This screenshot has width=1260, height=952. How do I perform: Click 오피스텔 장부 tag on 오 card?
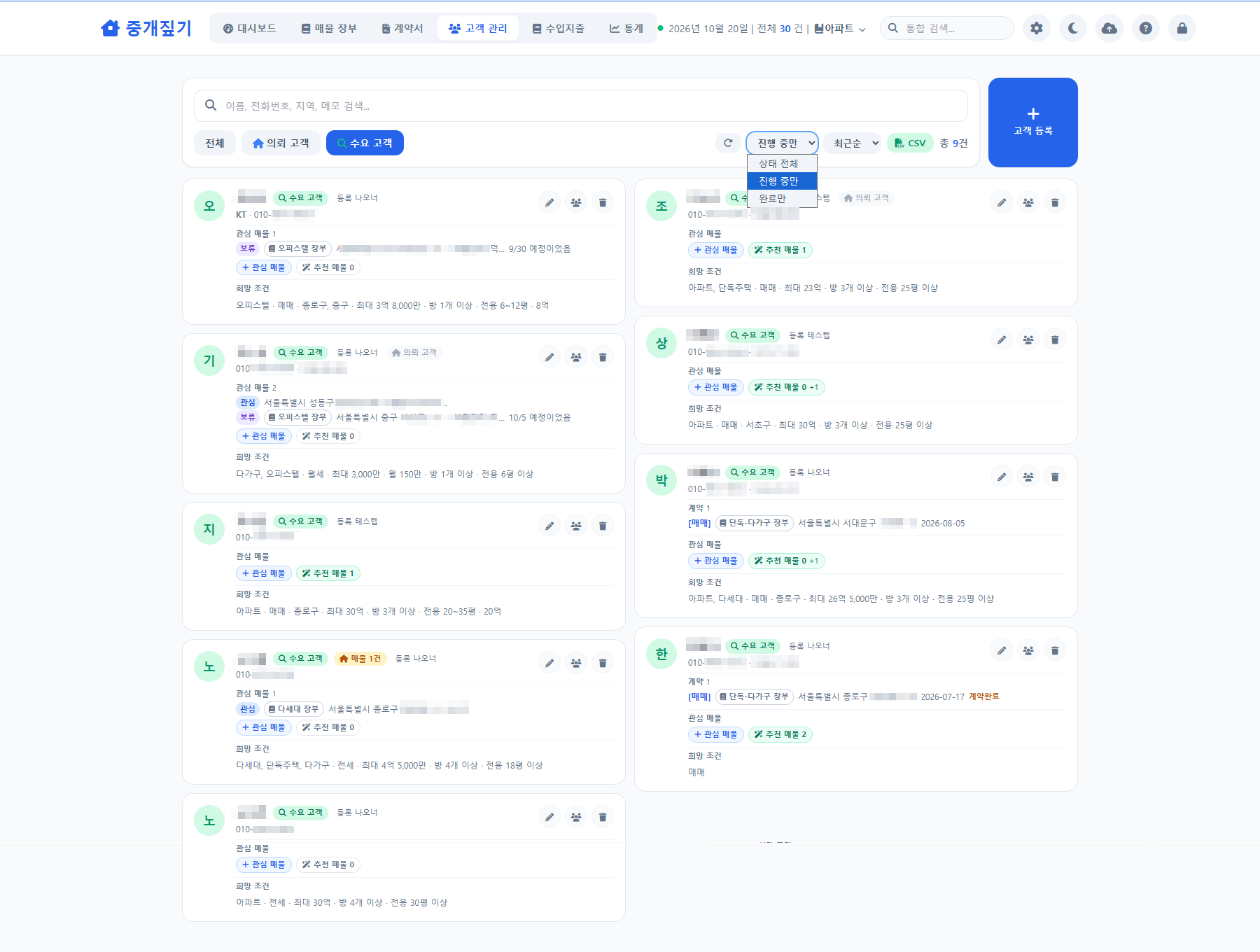pyautogui.click(x=297, y=248)
